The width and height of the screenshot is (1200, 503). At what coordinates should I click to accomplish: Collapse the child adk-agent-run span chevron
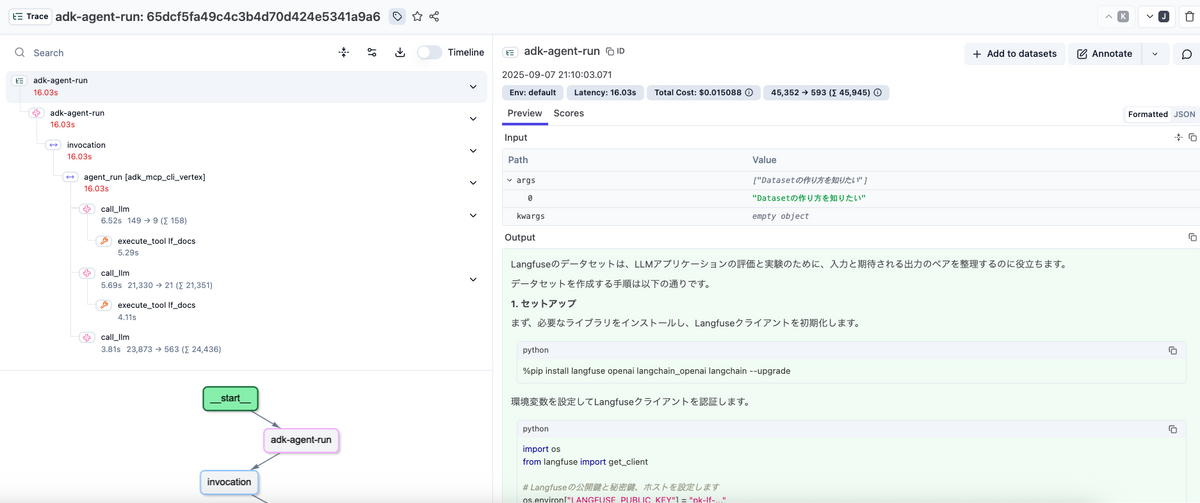(473, 119)
